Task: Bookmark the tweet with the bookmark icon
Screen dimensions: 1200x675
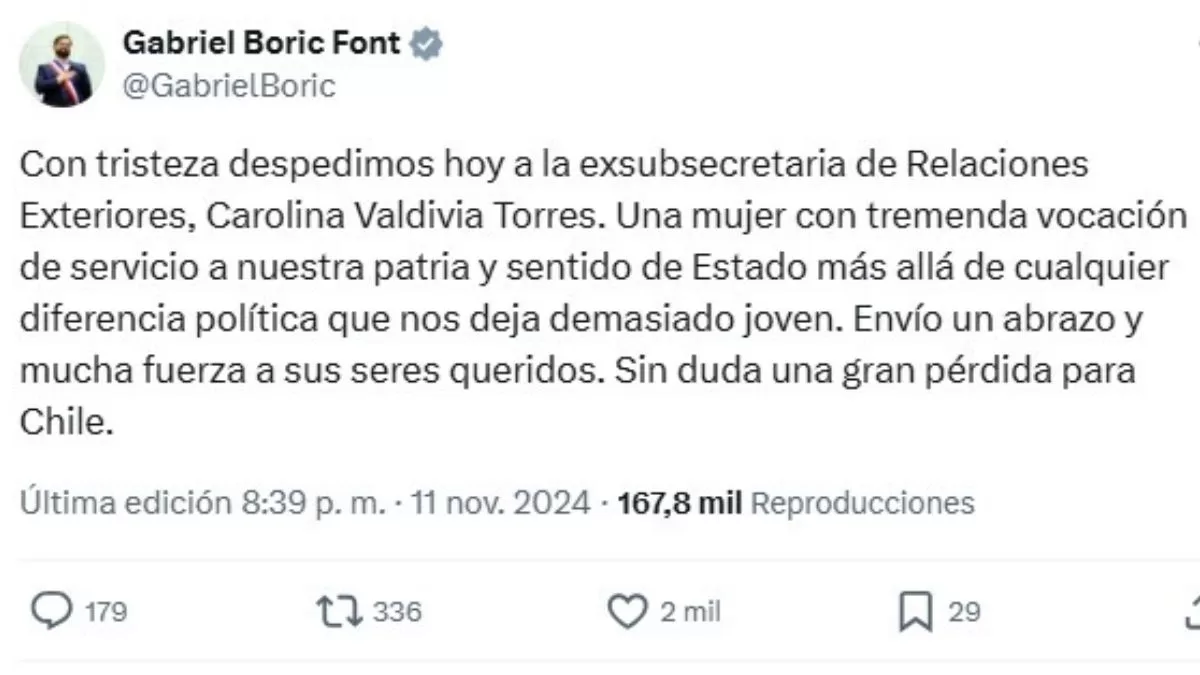Action: click(915, 611)
